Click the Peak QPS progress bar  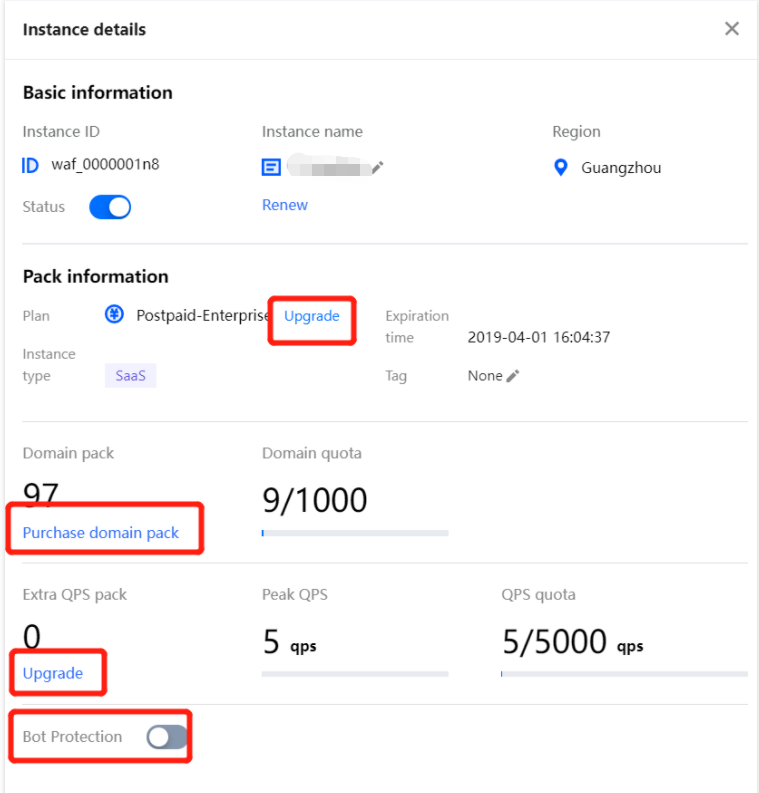pyautogui.click(x=355, y=674)
